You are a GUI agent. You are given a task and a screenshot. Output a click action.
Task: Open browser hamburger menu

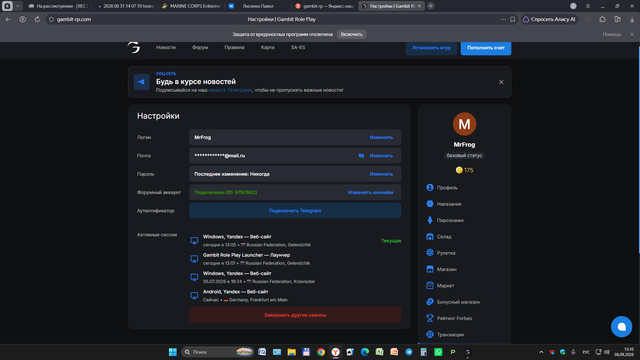coord(588,6)
